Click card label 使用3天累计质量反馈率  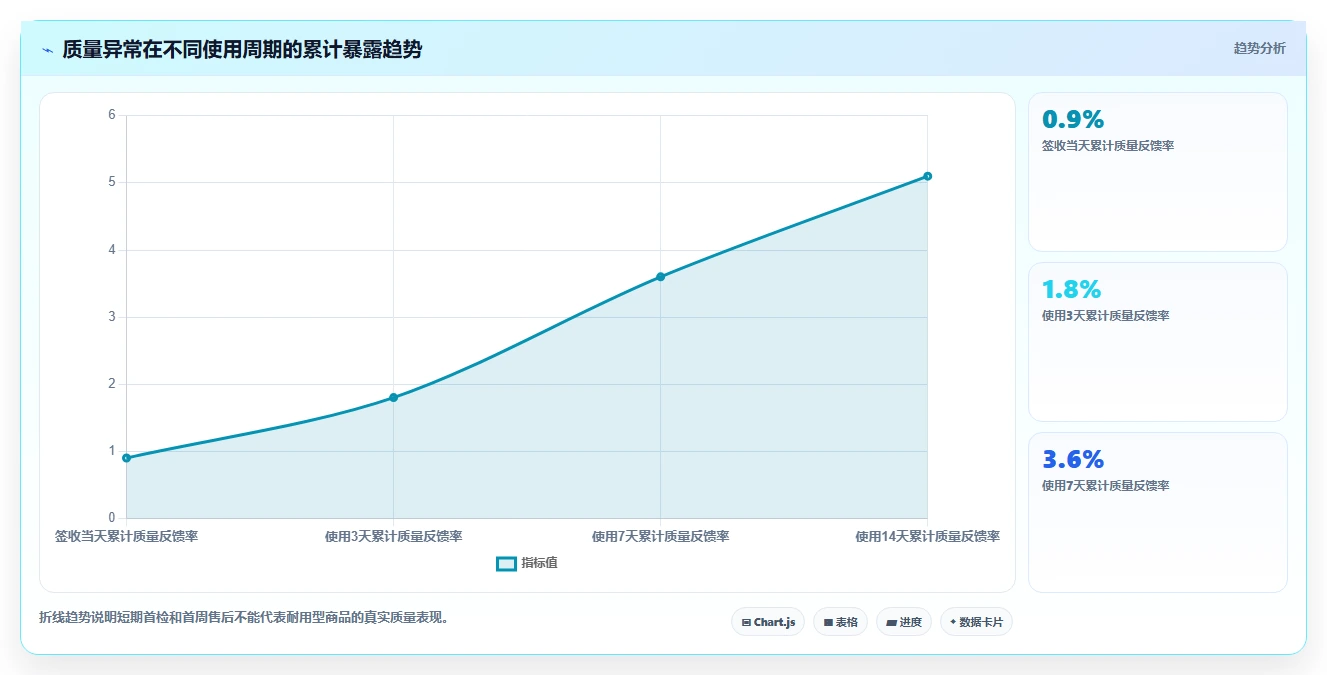click(x=1106, y=316)
